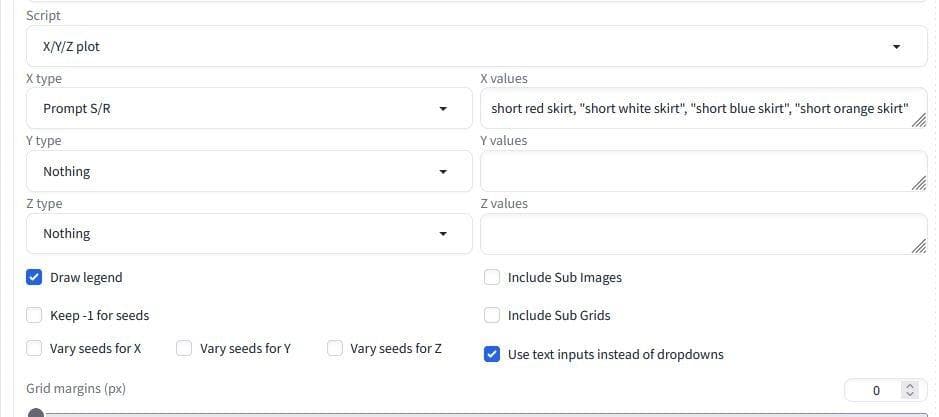
Task: Tick the Vary seeds for Y checkbox
Action: click(185, 349)
